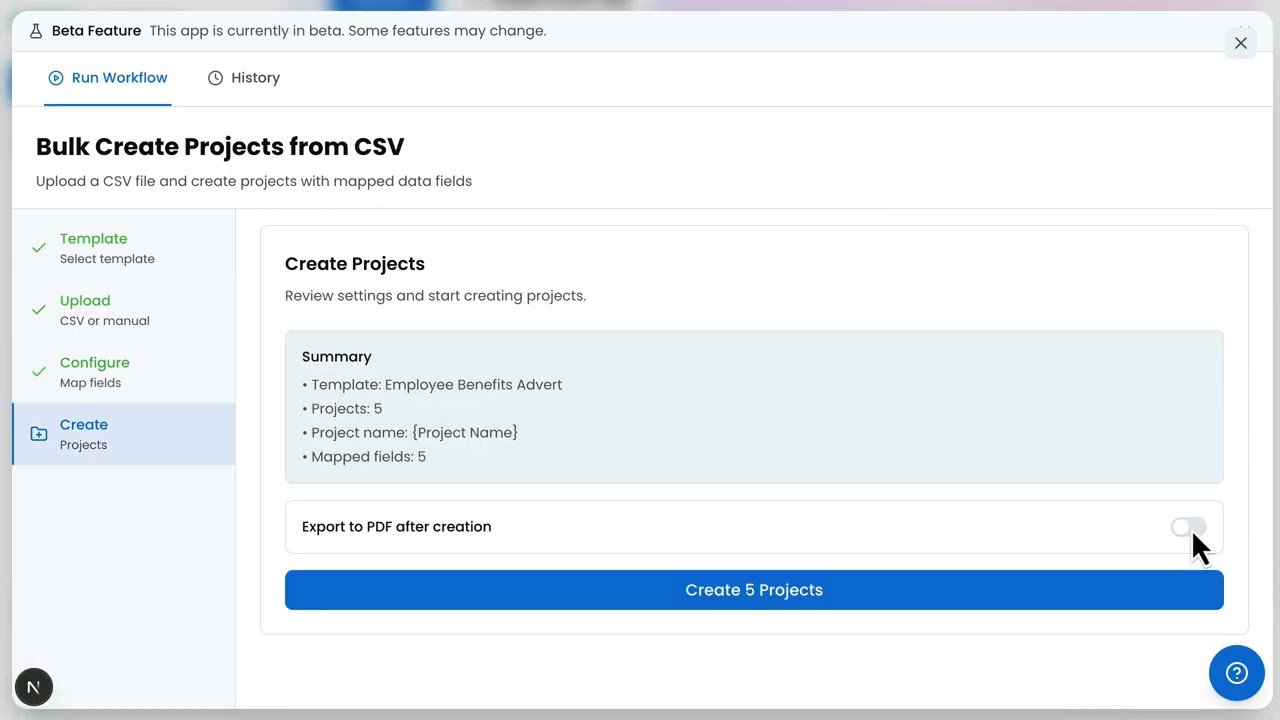Click the round N badge icon
This screenshot has height=720, width=1280.
(x=34, y=687)
